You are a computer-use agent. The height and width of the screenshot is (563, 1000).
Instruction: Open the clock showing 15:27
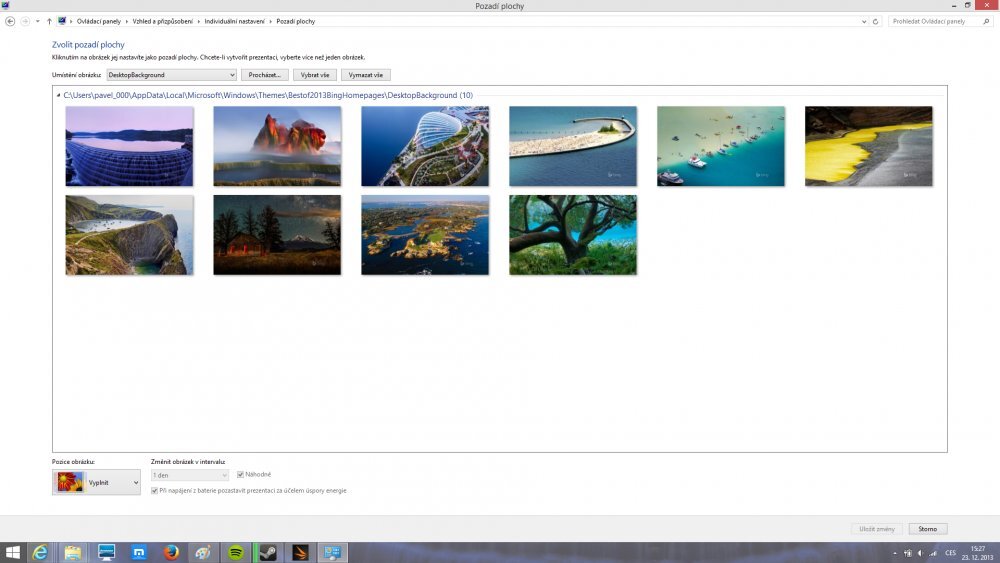tap(978, 553)
